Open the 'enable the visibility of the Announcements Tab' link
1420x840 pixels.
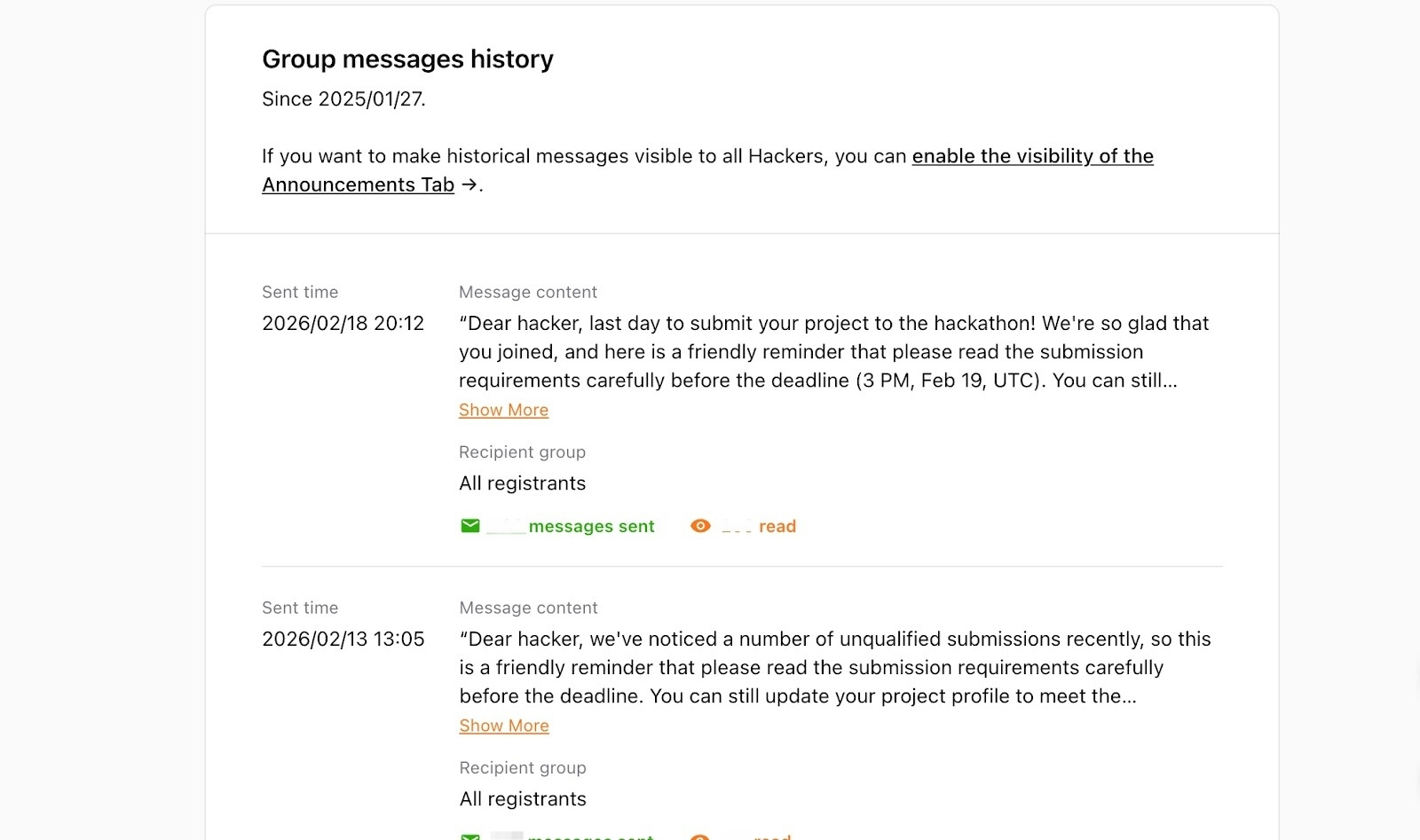1032,156
